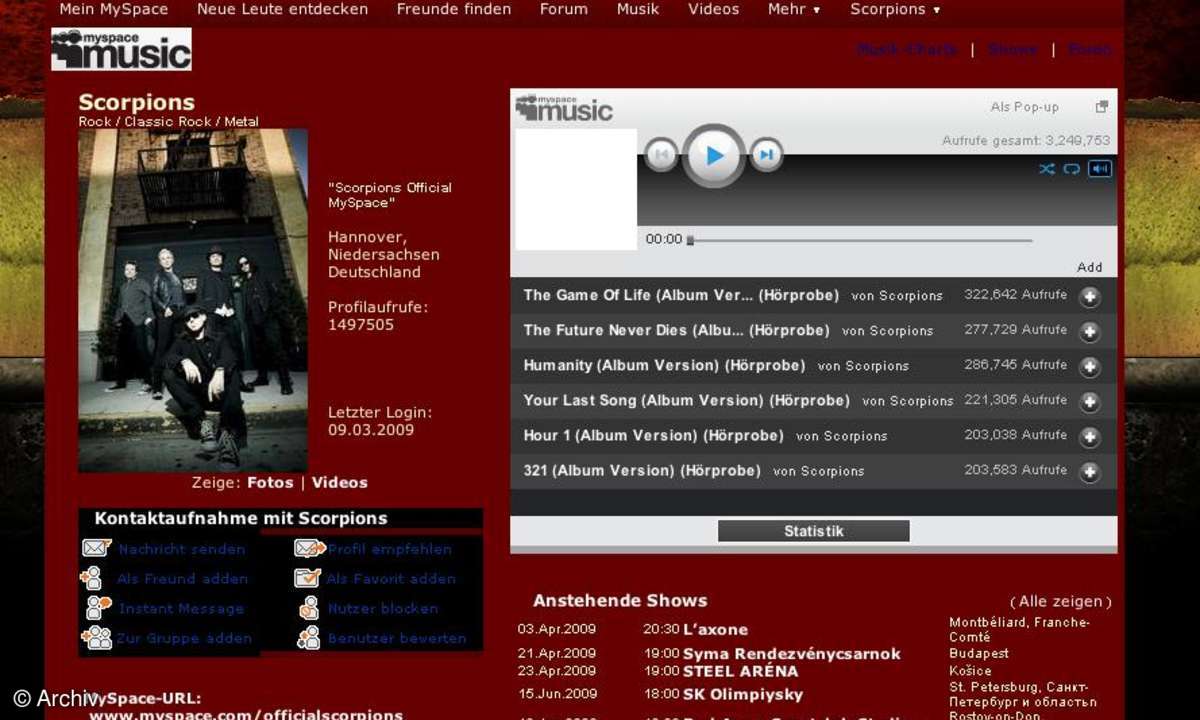This screenshot has width=1200, height=720.
Task: Show band Fotos link
Action: [x=270, y=482]
